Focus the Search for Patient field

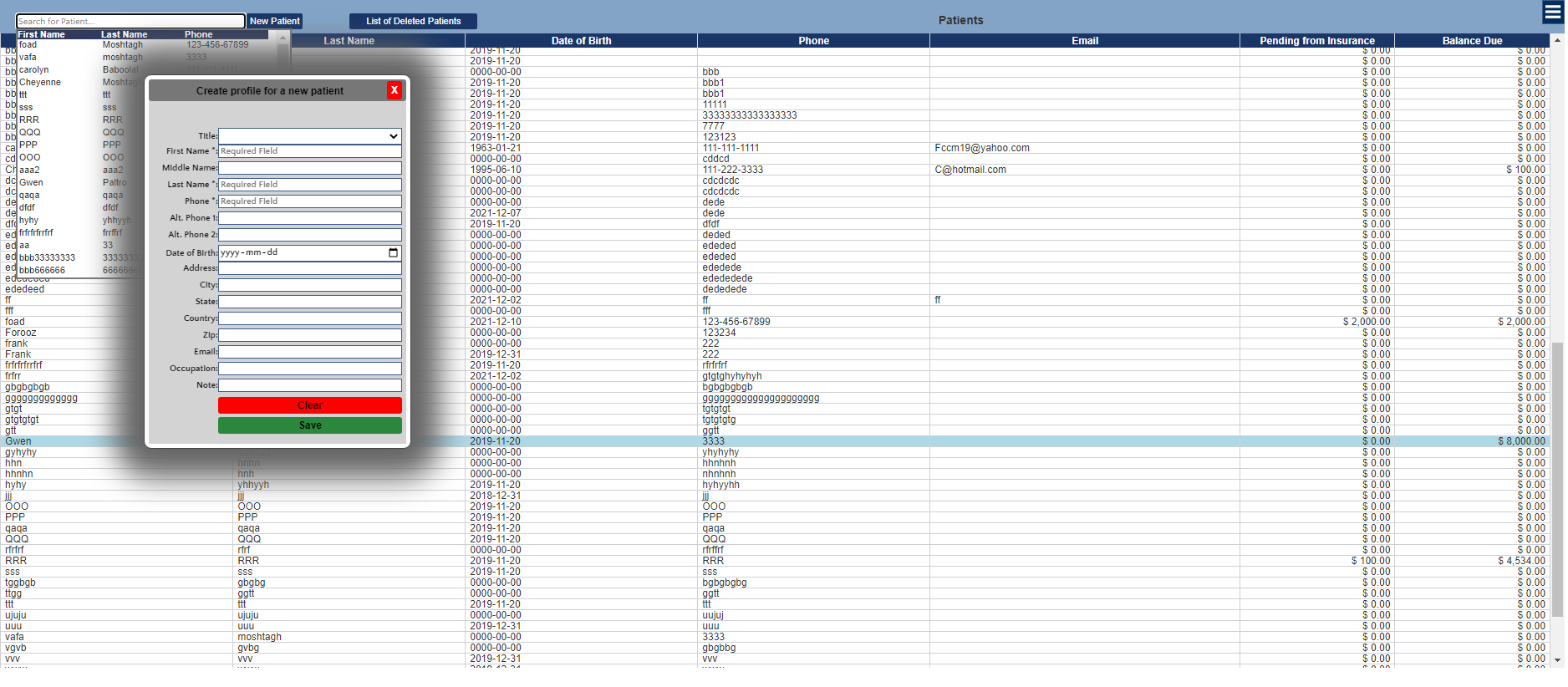click(130, 21)
